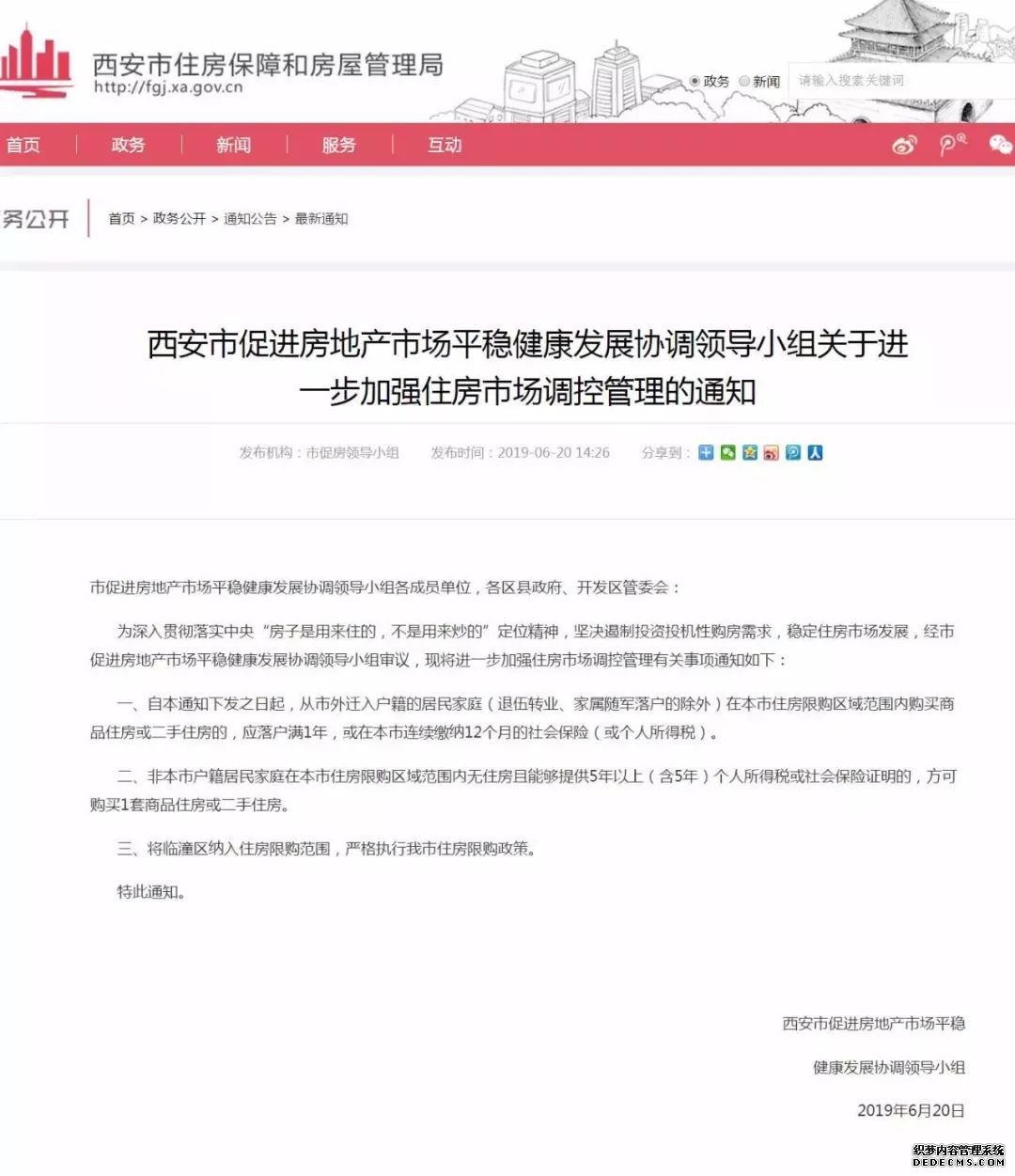
Task: Click signature line 健康发展协调领导小组
Action: (x=889, y=1067)
